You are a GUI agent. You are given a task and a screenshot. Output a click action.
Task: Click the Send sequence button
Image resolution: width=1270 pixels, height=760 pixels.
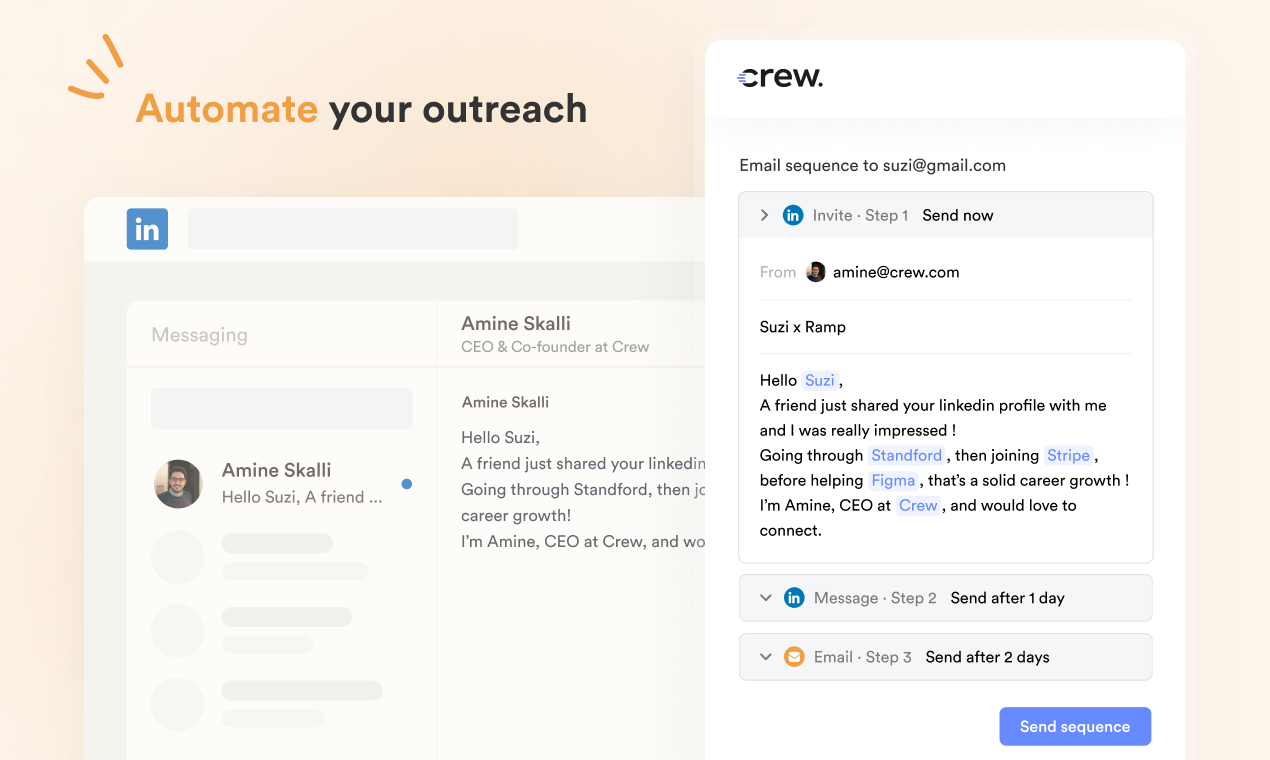[1075, 727]
